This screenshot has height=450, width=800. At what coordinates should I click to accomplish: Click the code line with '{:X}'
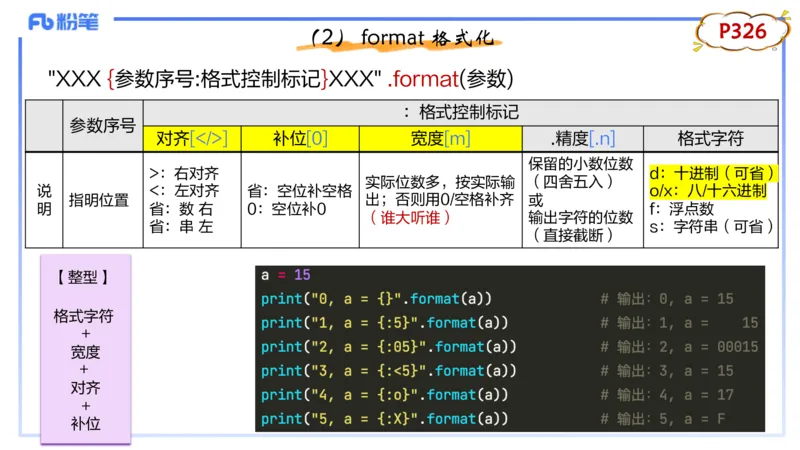(384, 418)
